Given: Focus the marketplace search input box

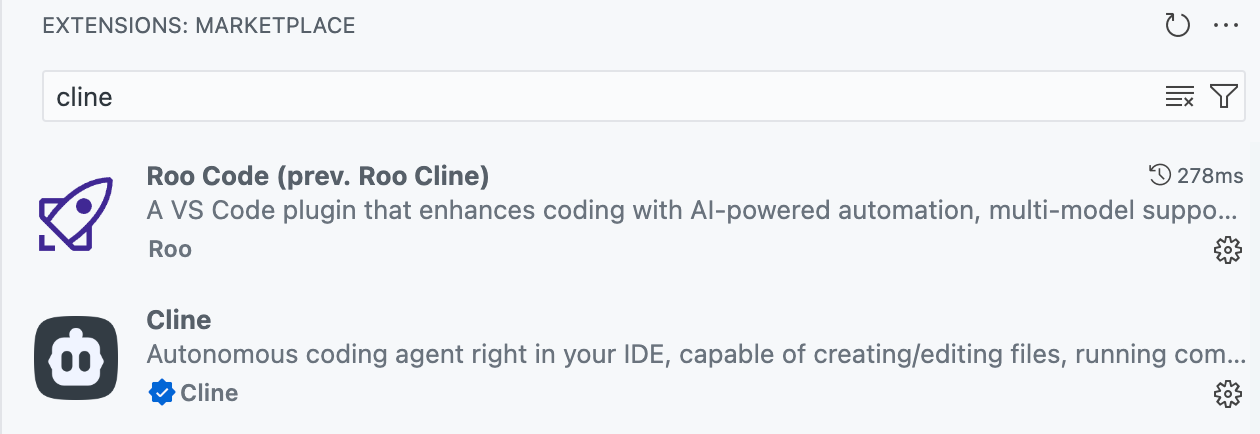Looking at the screenshot, I should 600,97.
